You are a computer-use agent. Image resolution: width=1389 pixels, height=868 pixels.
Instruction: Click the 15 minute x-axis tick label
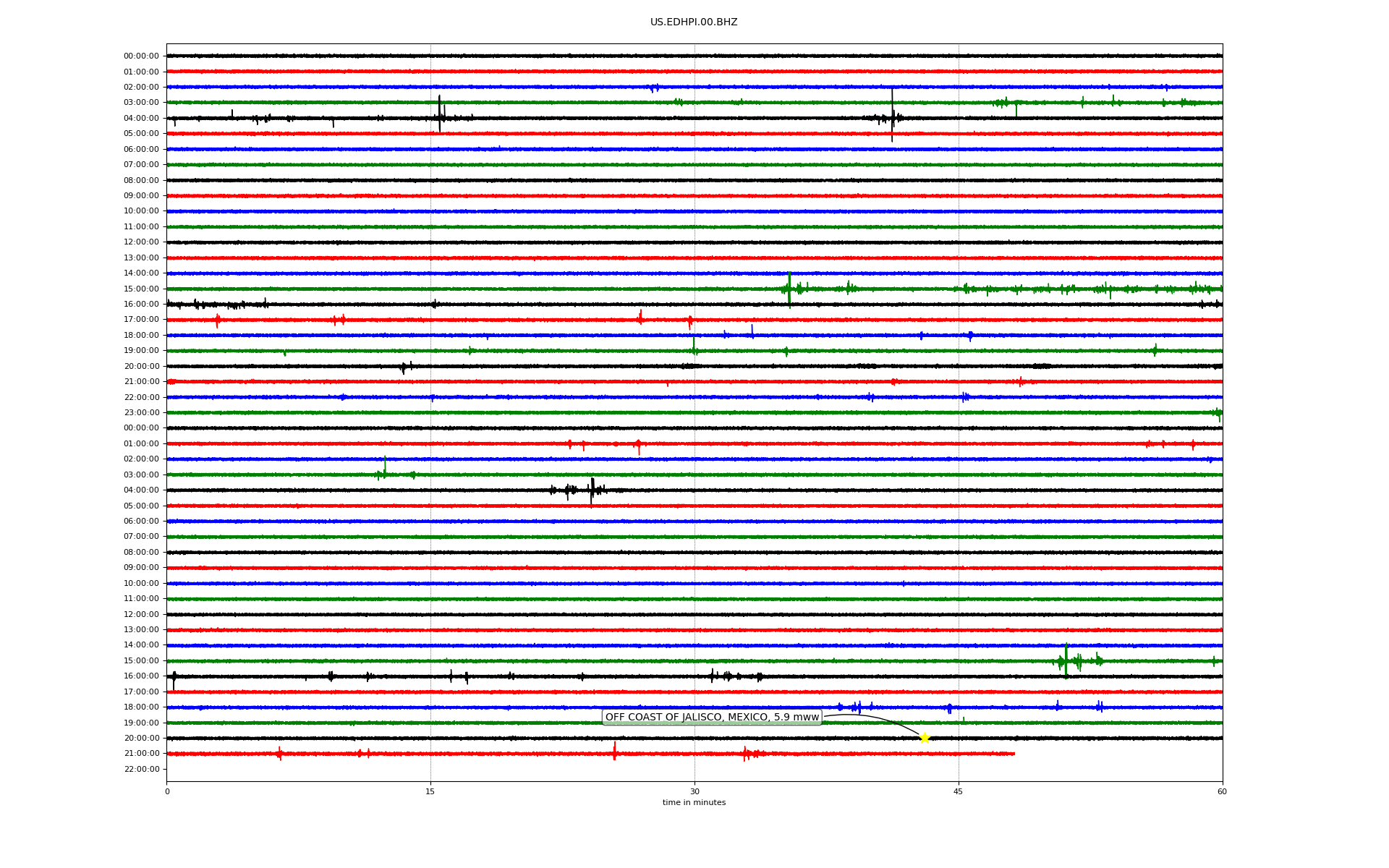pyautogui.click(x=430, y=792)
